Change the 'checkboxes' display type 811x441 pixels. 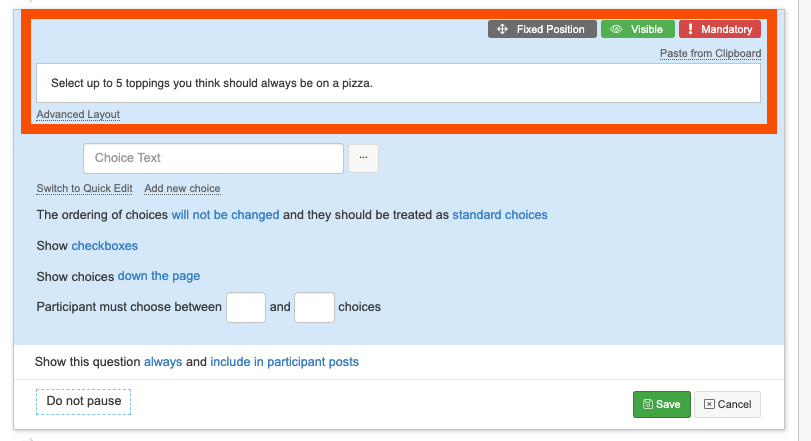(x=104, y=246)
